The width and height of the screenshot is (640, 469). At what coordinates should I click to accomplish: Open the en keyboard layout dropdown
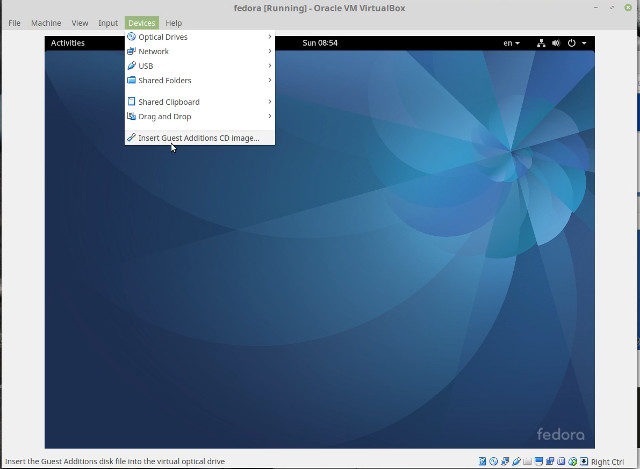pos(511,43)
